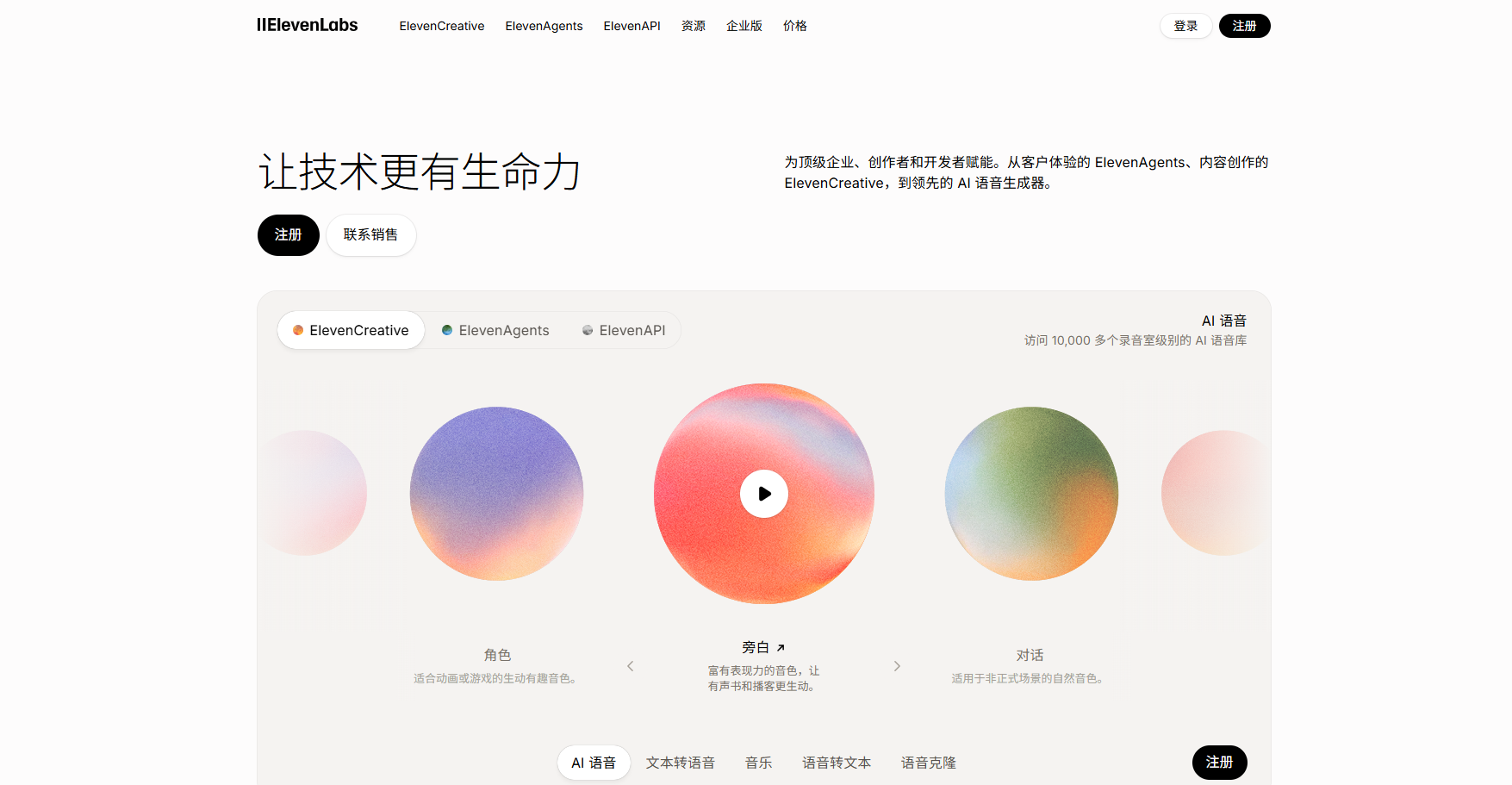Screen dimensions: 1512x785
Task: Open the ElevenAgents navigation menu
Action: [x=544, y=26]
